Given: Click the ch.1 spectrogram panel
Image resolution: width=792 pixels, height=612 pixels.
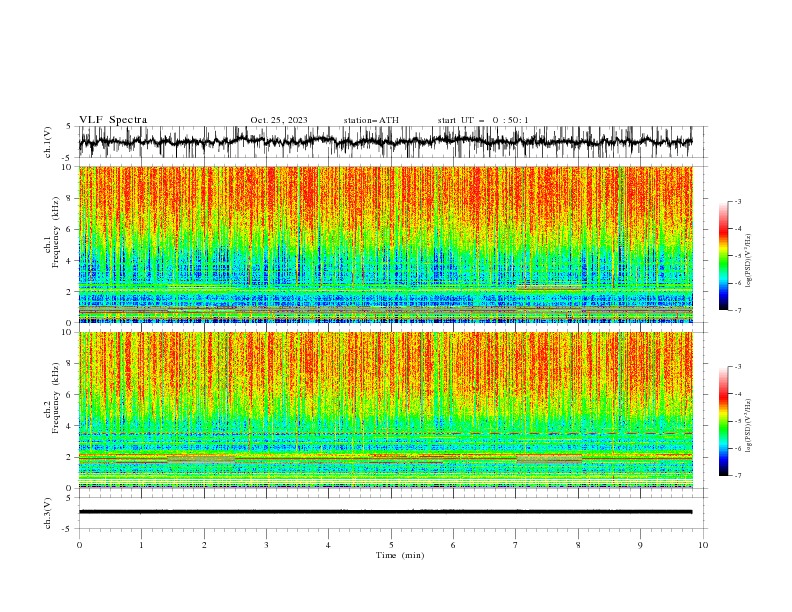Looking at the screenshot, I should coord(386,244).
